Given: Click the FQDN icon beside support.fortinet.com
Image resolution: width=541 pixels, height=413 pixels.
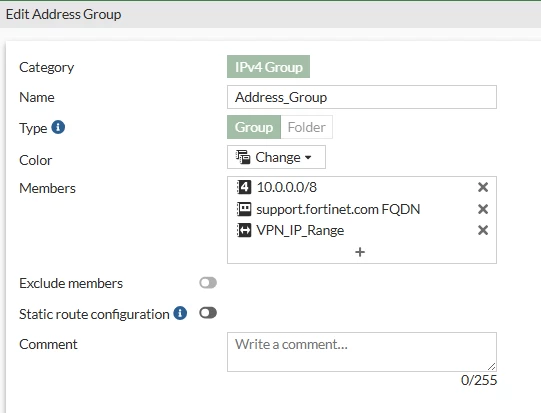Looking at the screenshot, I should [x=244, y=209].
